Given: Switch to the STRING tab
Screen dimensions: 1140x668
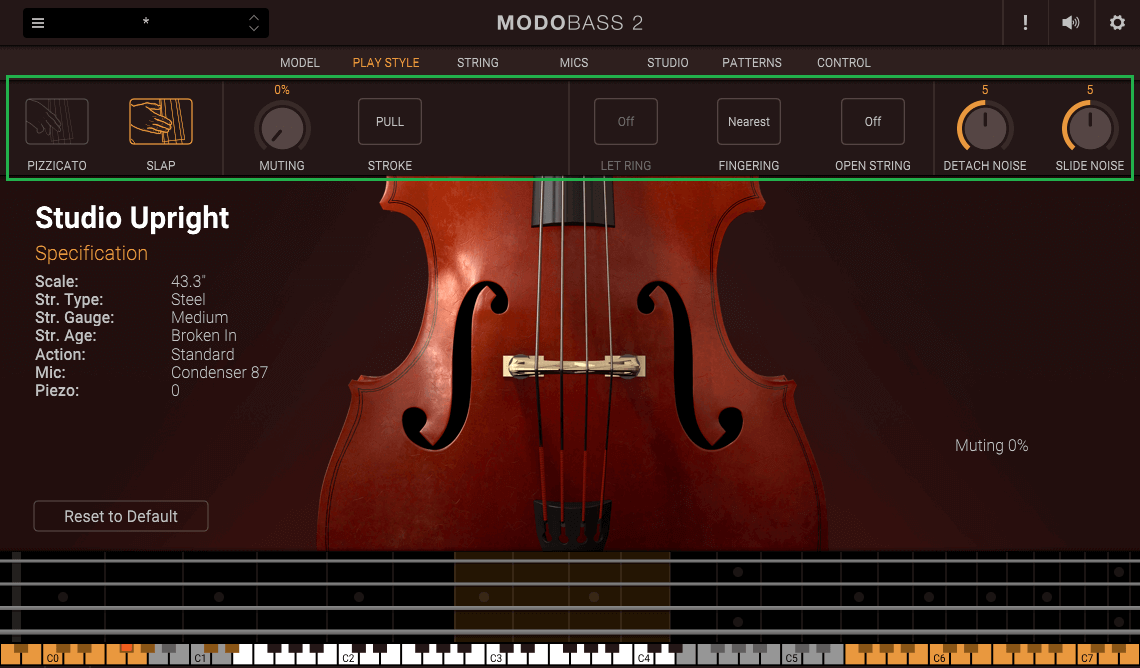Looking at the screenshot, I should tap(478, 63).
